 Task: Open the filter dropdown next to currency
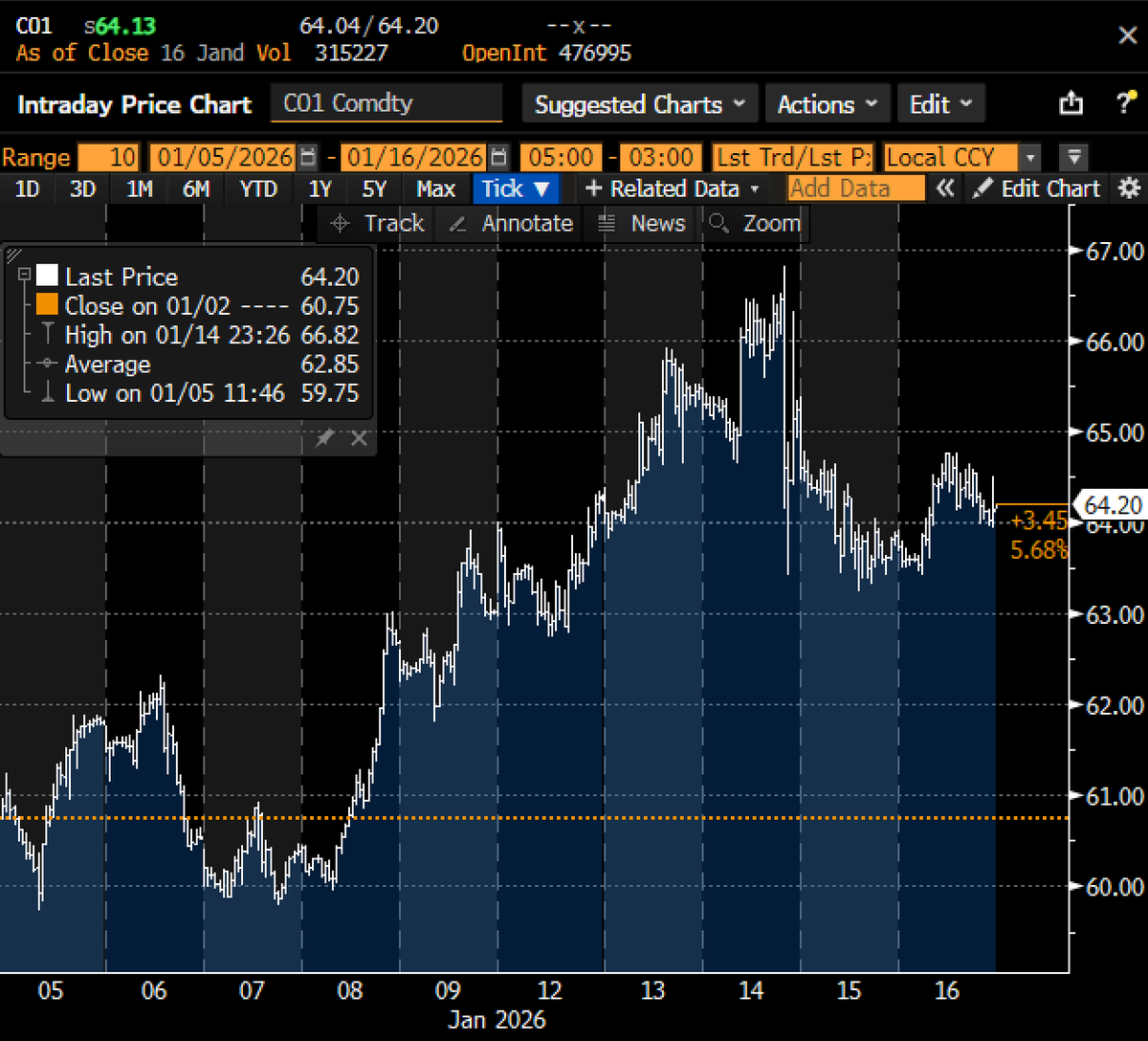pyautogui.click(x=1074, y=158)
